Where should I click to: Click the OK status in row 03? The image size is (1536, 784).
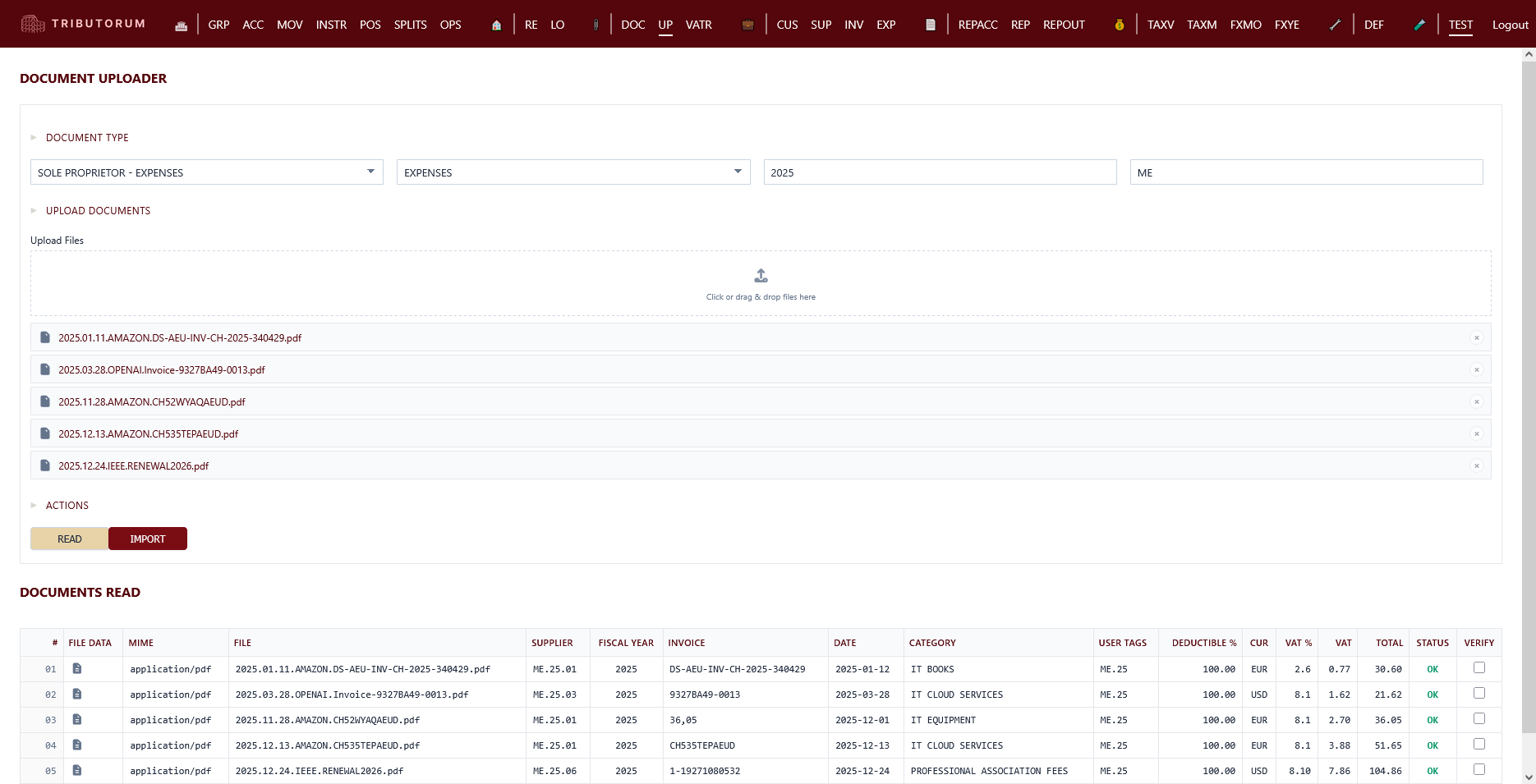coord(1433,720)
